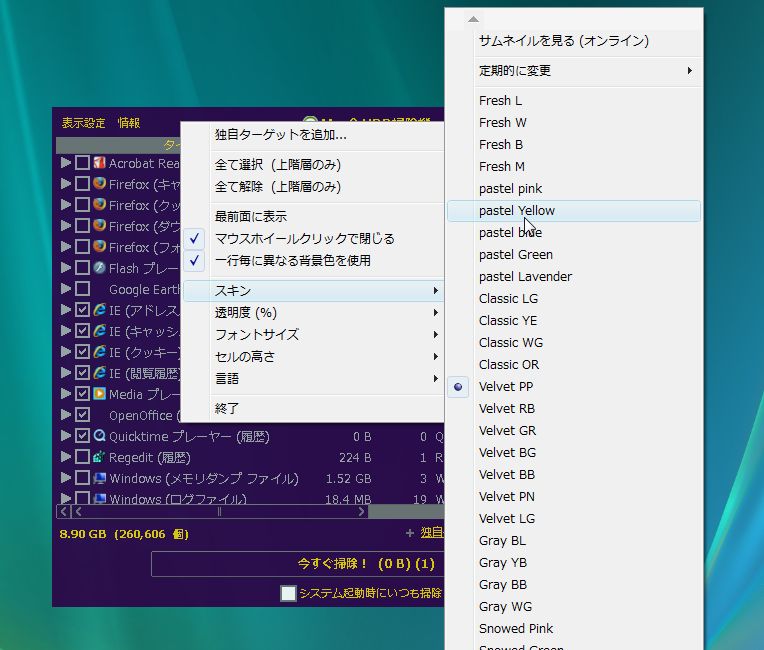Tick the Acrobat Reader checkbox
Viewport: 764px width, 650px height.
[x=82, y=163]
